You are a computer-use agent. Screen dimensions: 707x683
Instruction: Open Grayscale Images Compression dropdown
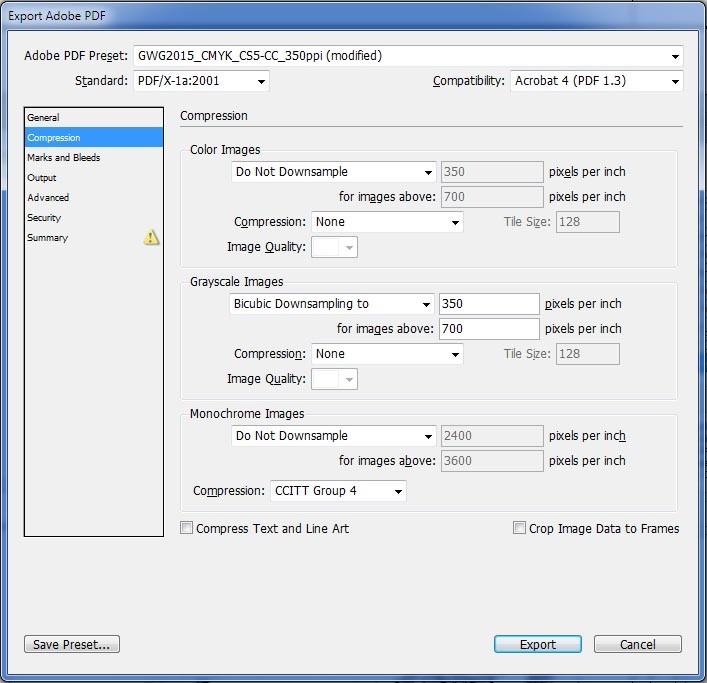[x=387, y=354]
